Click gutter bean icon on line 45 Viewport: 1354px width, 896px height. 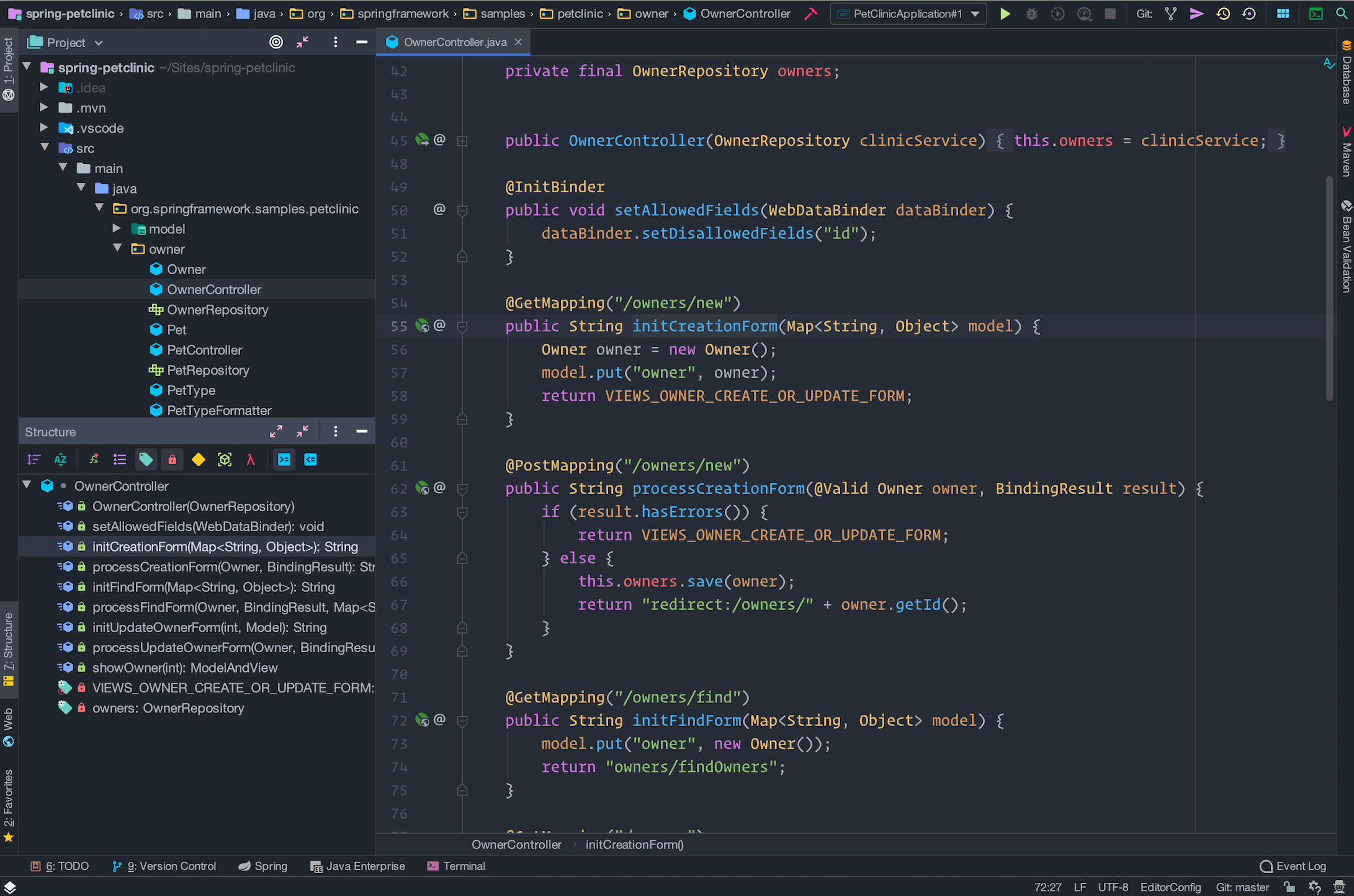pyautogui.click(x=423, y=140)
